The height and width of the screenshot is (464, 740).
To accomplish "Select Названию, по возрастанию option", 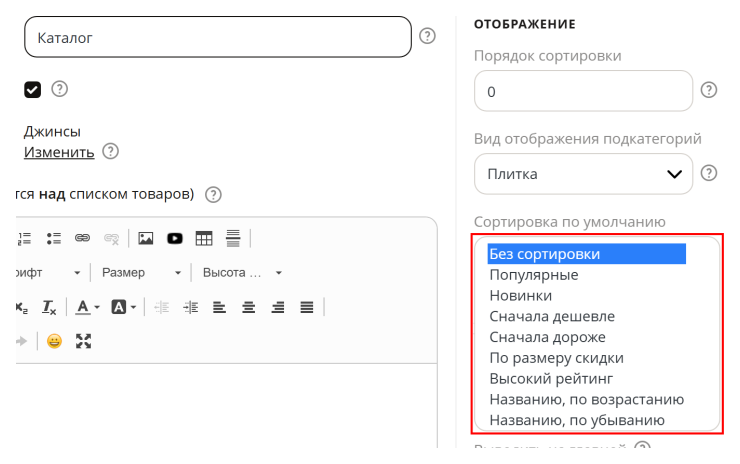I will pyautogui.click(x=587, y=399).
